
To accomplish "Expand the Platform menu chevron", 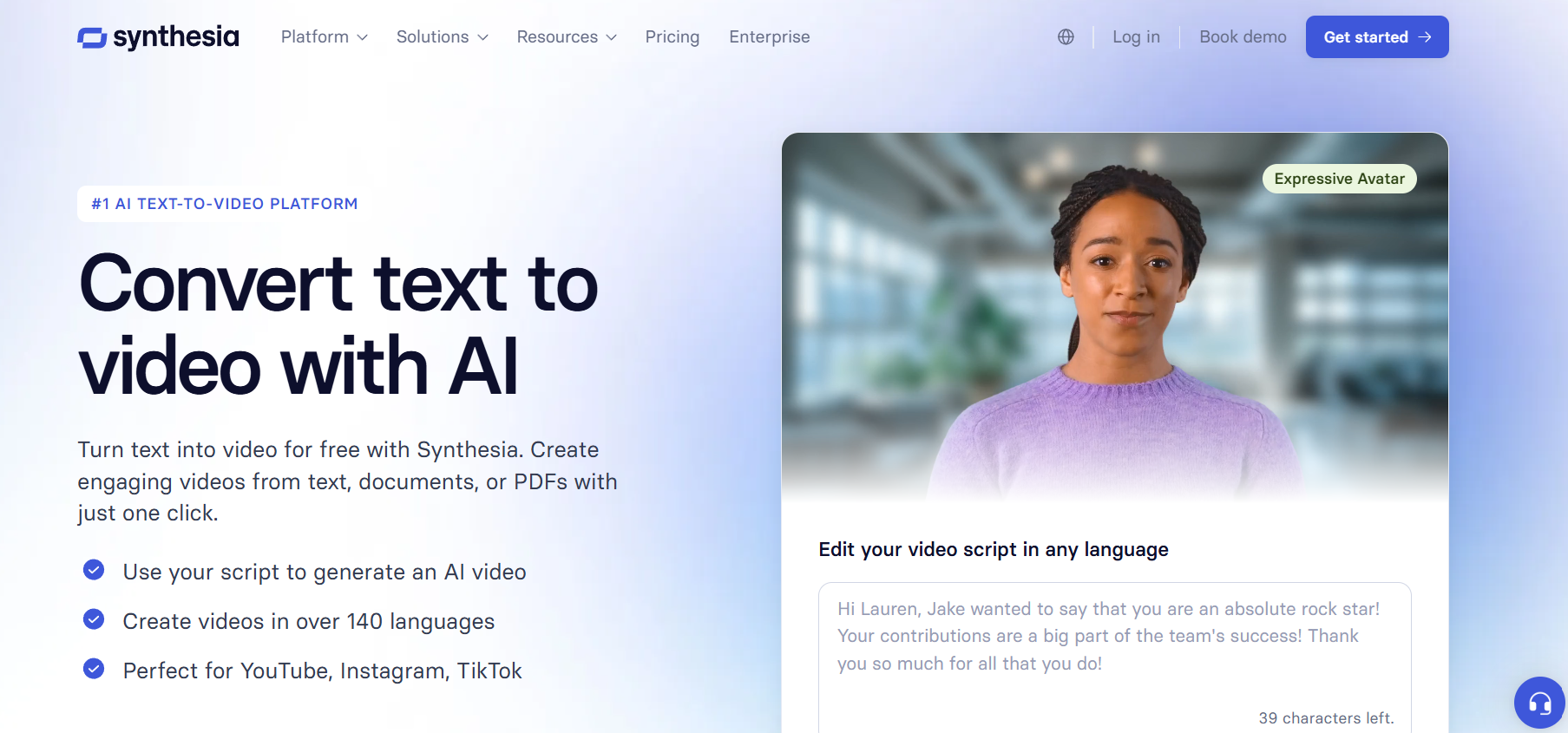I will click(x=363, y=37).
